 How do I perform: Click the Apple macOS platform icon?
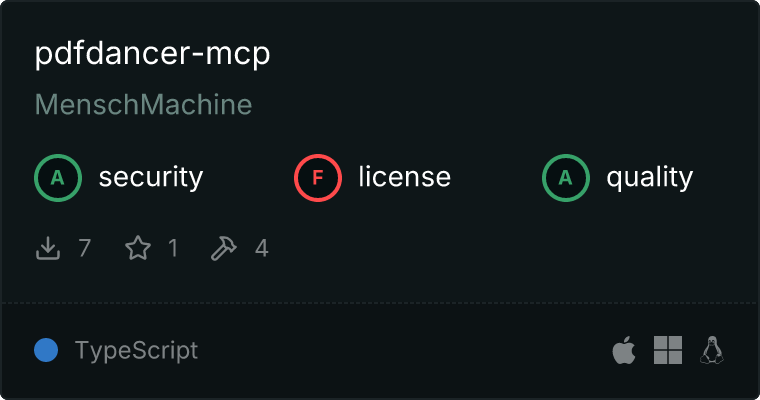click(x=624, y=350)
